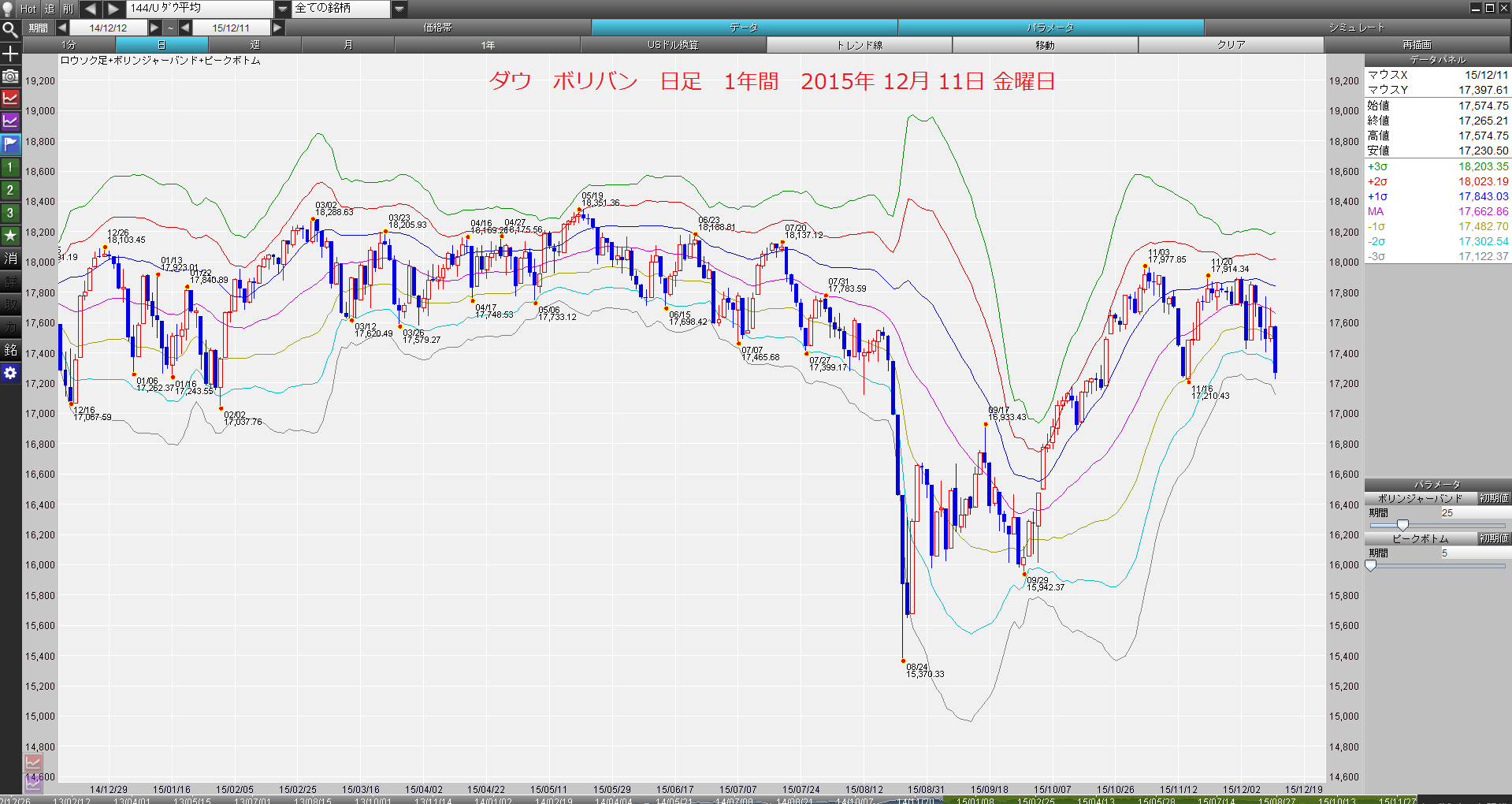1512x804 pixels.
Task: Click the 銘 sidebar button
Action: tap(10, 351)
